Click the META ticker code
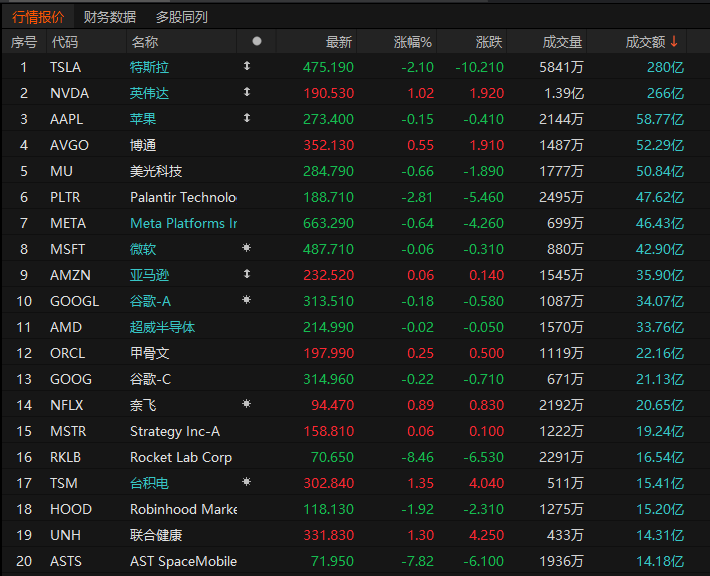 (68, 223)
